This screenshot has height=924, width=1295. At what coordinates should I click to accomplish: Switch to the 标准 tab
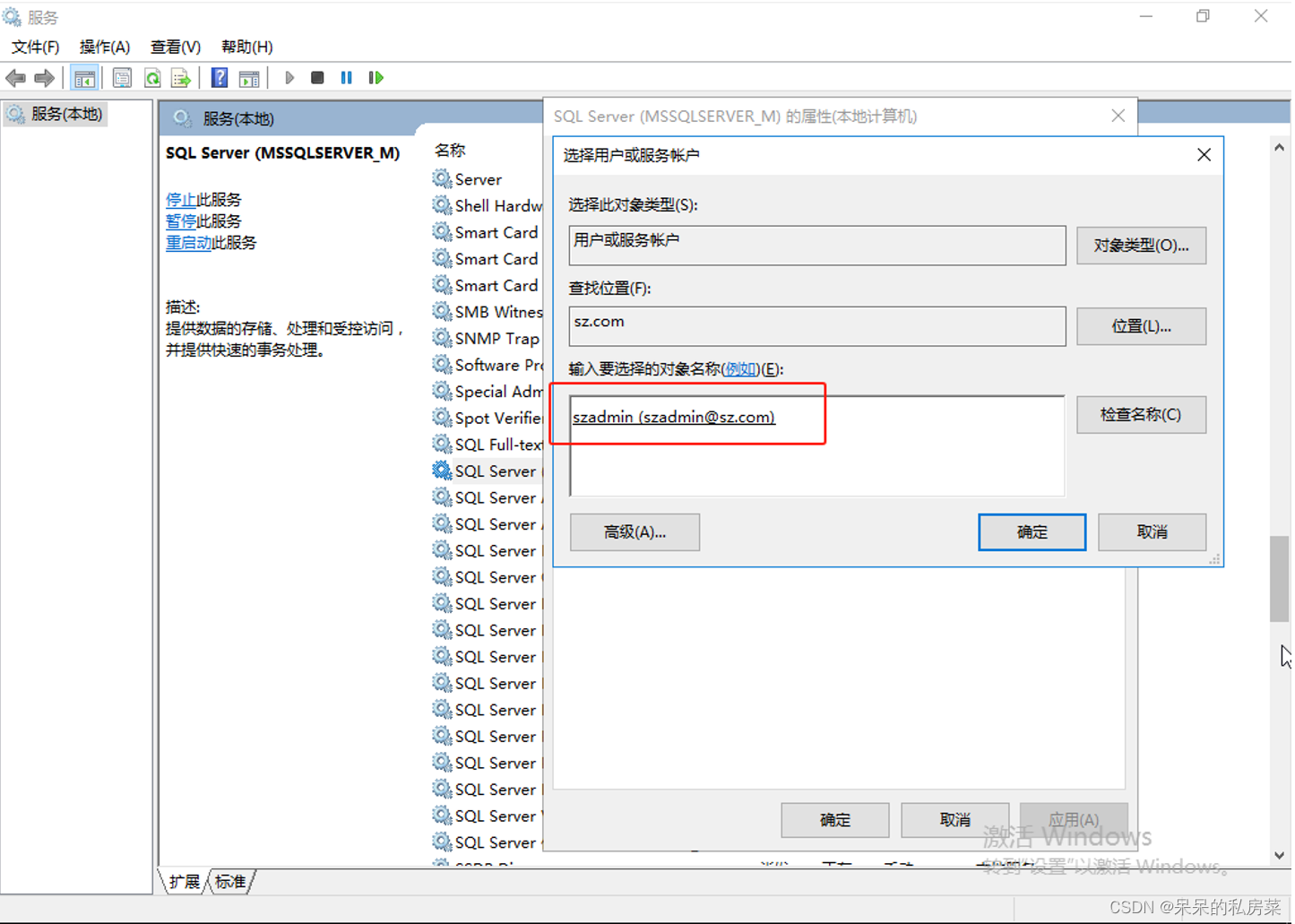coord(230,882)
